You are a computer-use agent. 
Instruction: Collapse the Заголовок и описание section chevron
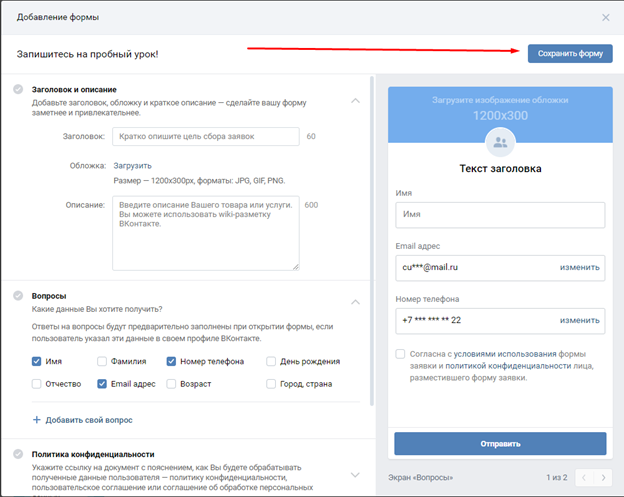point(355,101)
